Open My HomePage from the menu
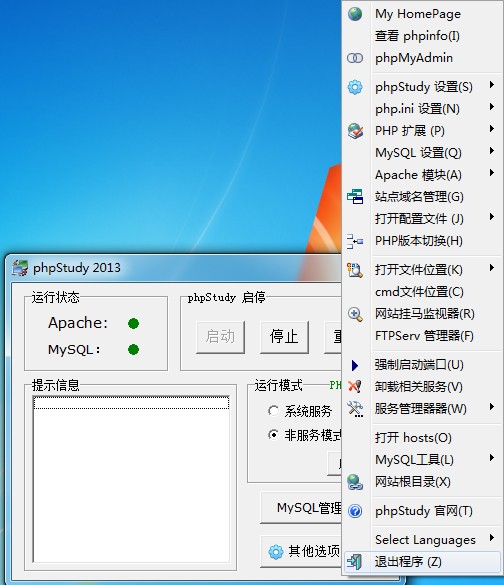Viewport: 504px width, 585px height. click(x=422, y=14)
